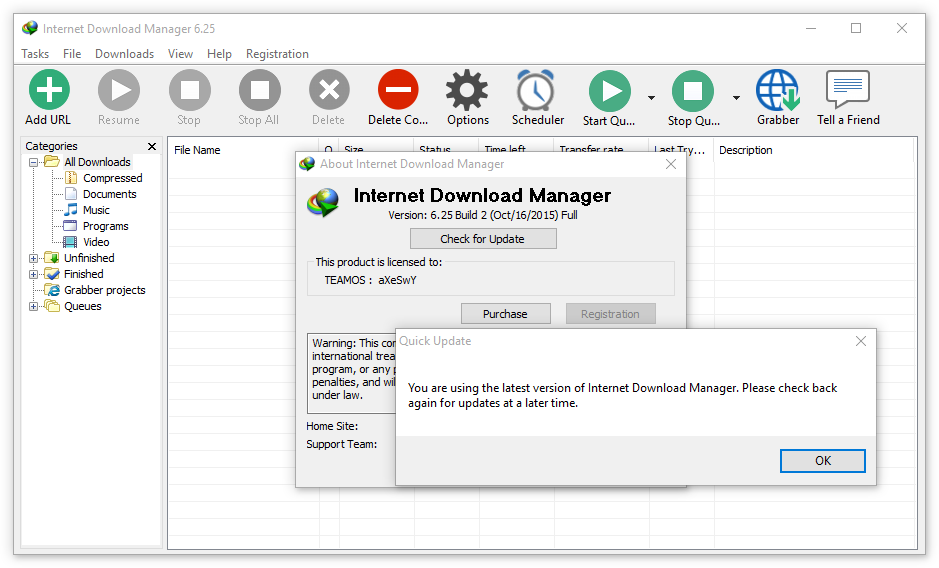The height and width of the screenshot is (568, 939).
Task: Open the View menu
Action: 180,54
